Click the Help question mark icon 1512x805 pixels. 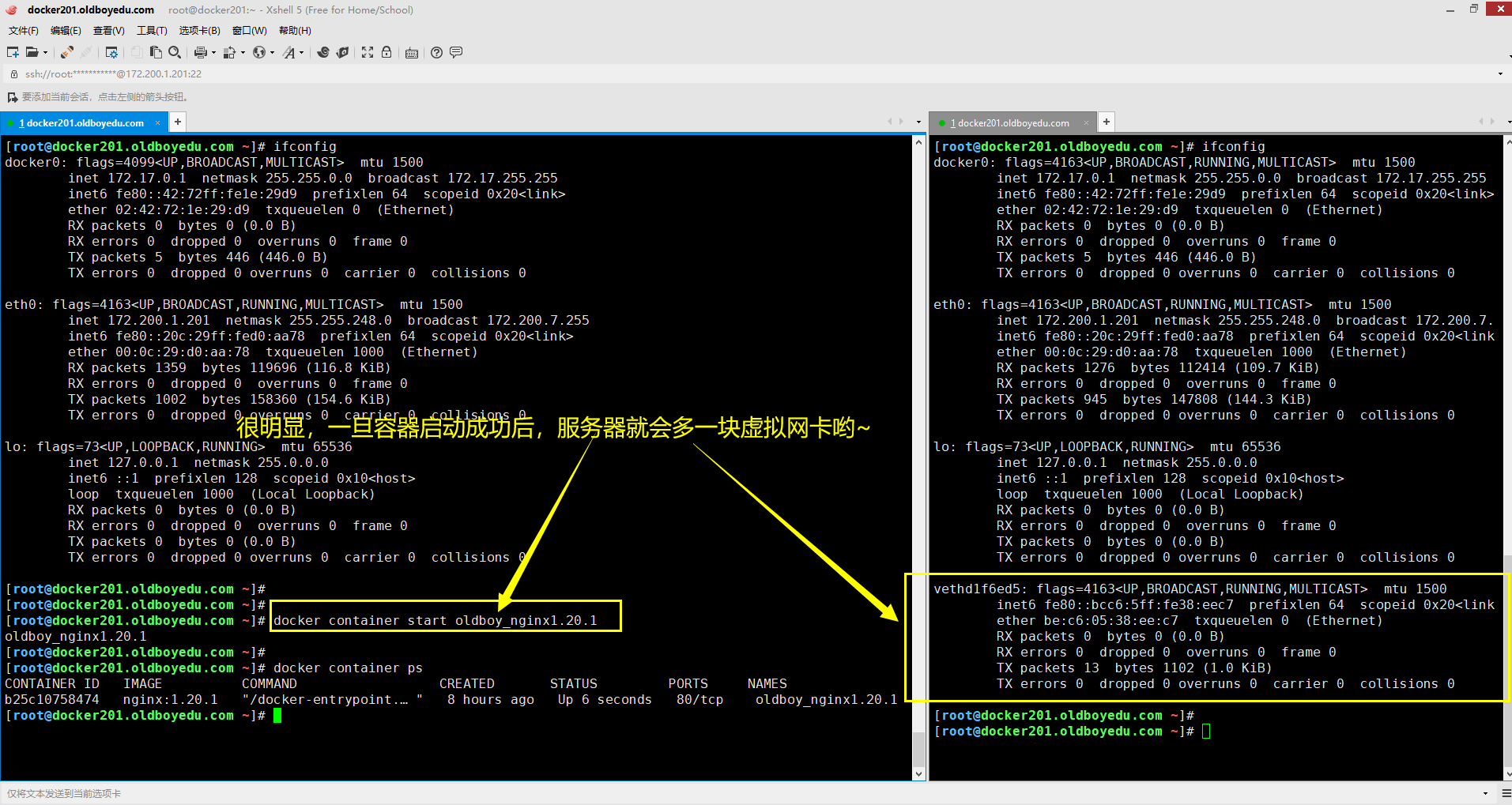[436, 52]
